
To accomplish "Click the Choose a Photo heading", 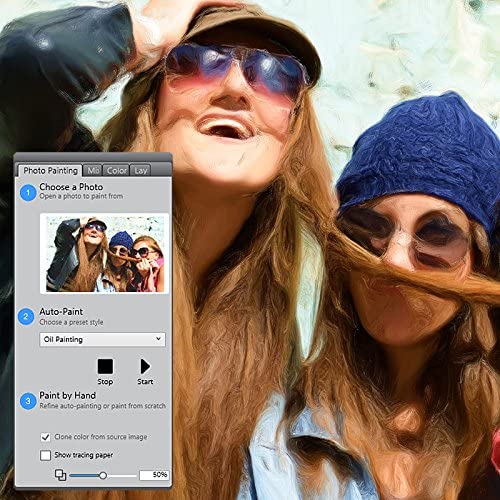I will coord(71,187).
